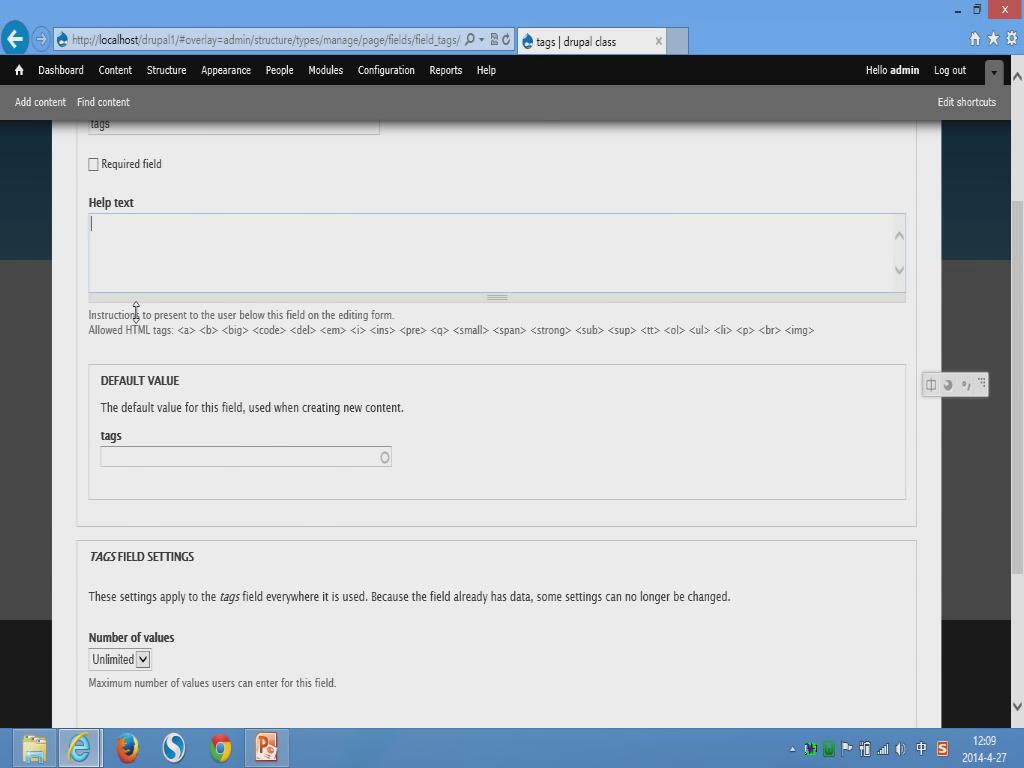Click the browser forward arrow button
This screenshot has width=1024, height=768.
tap(40, 39)
